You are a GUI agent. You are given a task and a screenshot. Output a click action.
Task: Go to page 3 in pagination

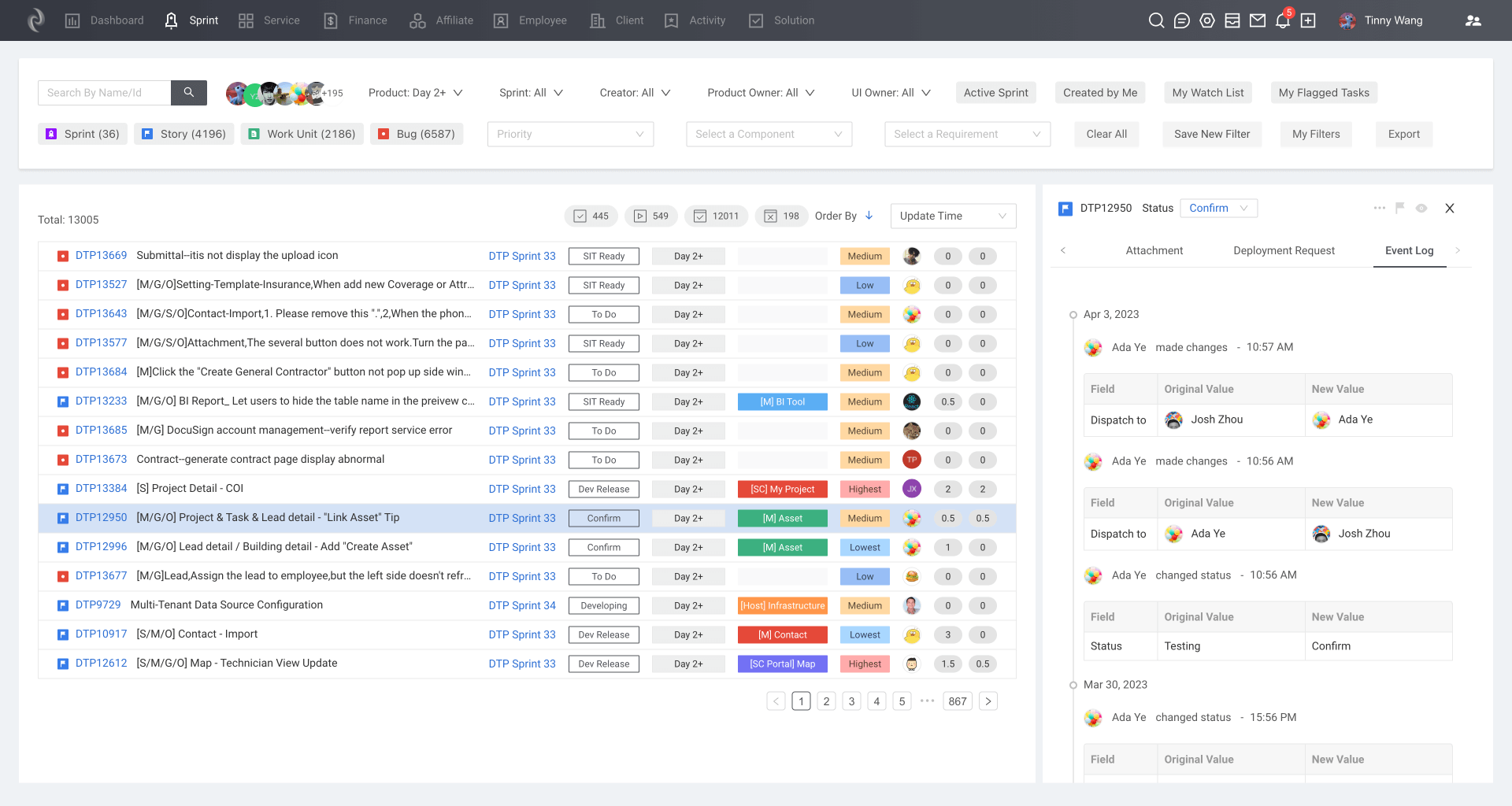(851, 701)
